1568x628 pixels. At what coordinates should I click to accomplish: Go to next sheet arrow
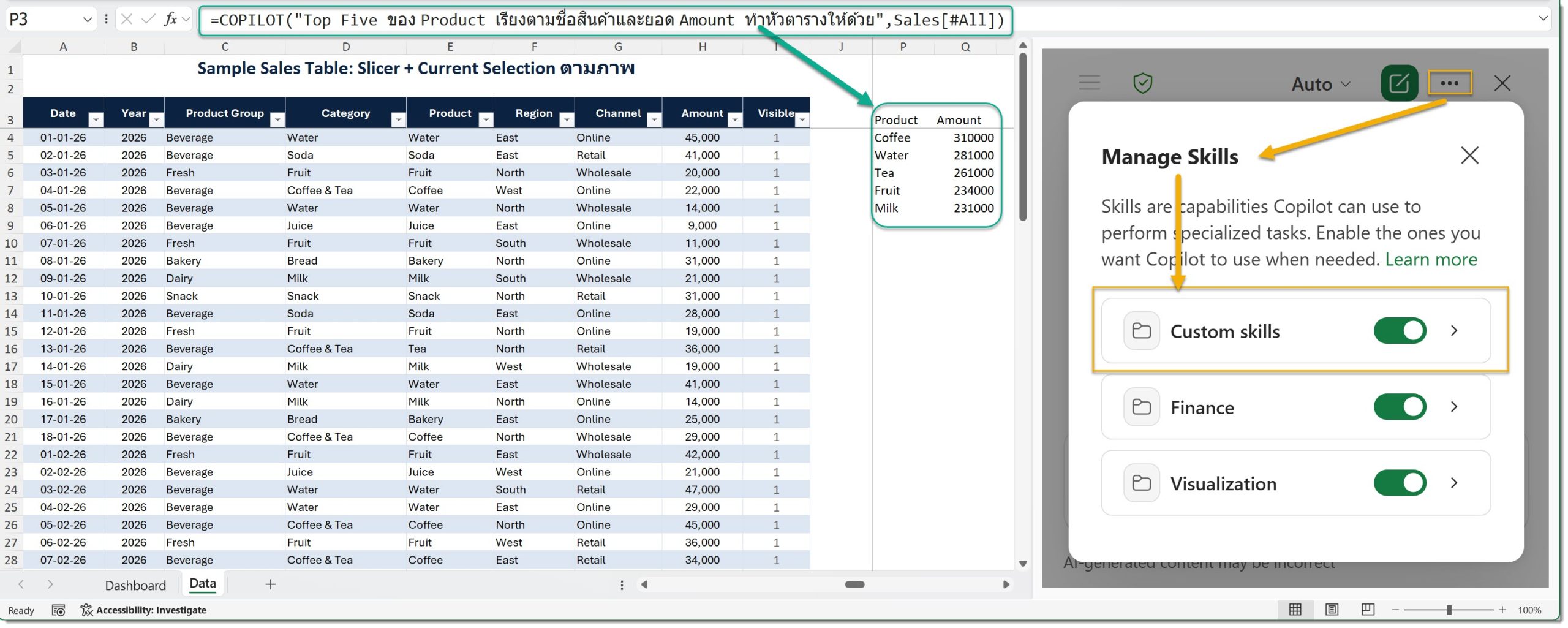pos(50,584)
